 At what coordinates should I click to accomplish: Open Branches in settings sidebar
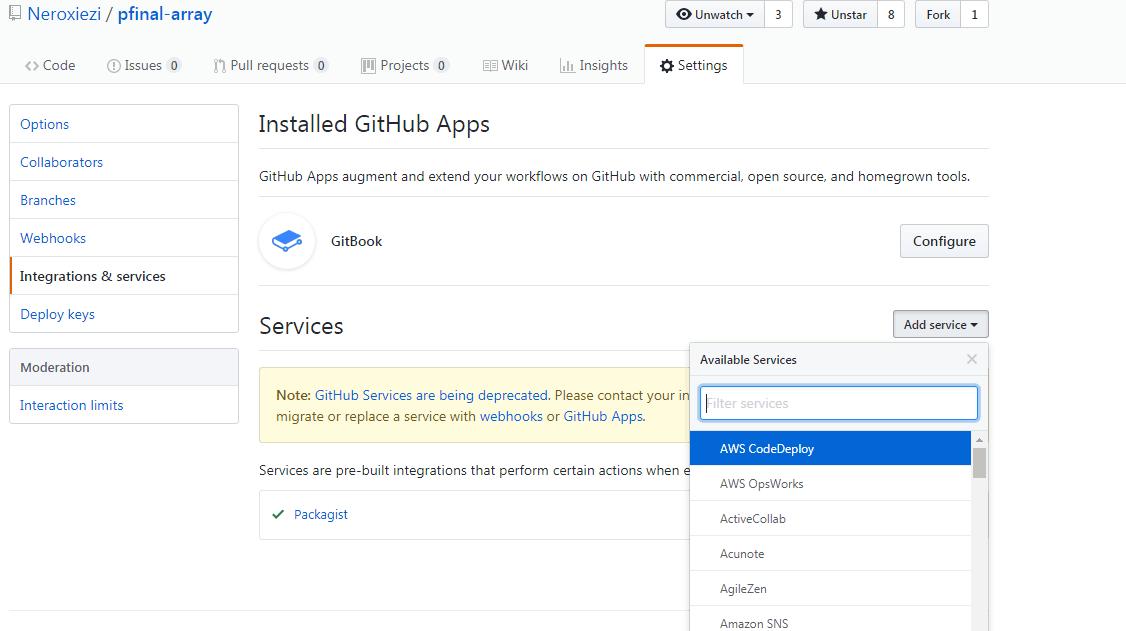(124, 200)
